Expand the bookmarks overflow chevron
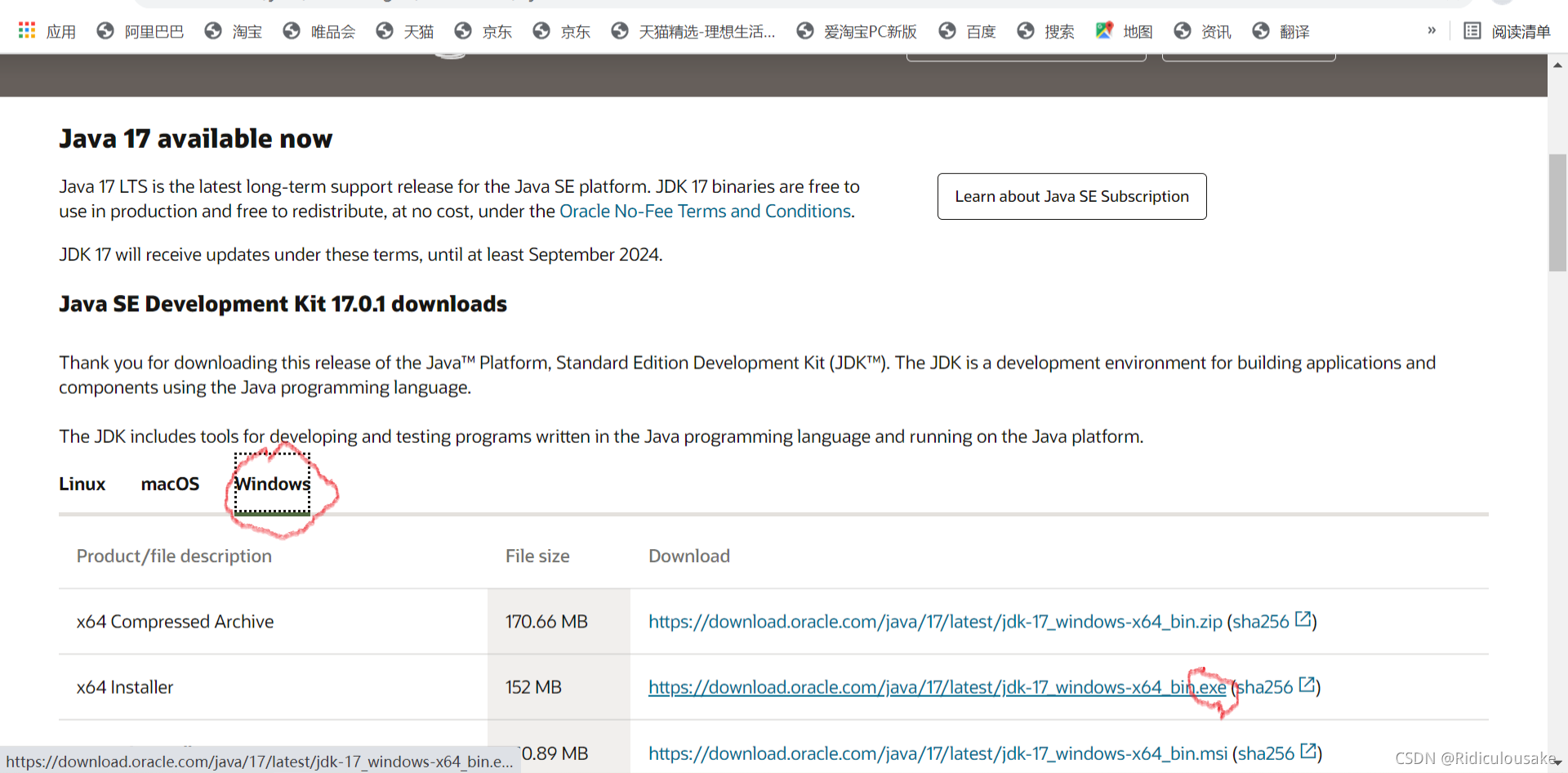This screenshot has height=773, width=1568. pos(1432,31)
